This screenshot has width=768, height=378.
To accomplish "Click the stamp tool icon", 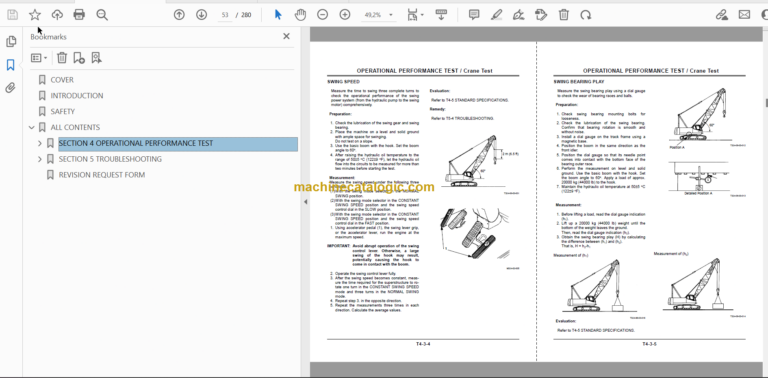I will tap(541, 15).
